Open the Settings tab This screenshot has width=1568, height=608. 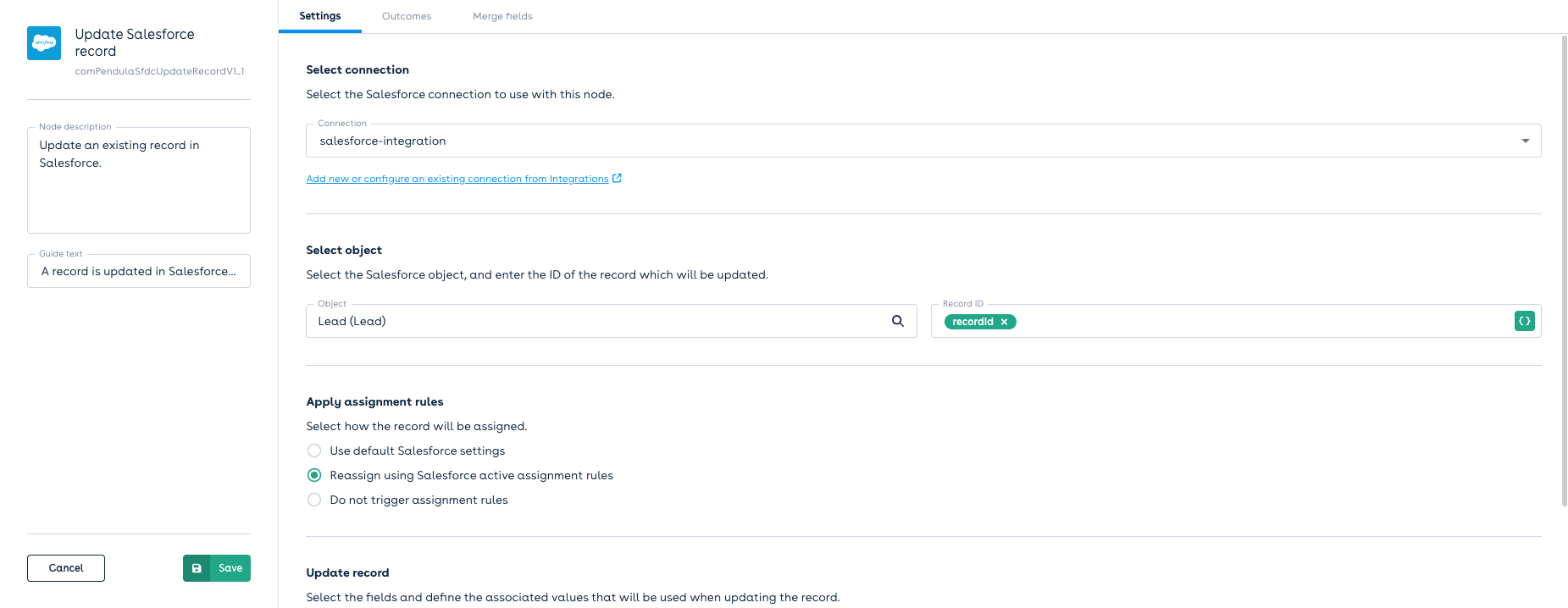(320, 16)
